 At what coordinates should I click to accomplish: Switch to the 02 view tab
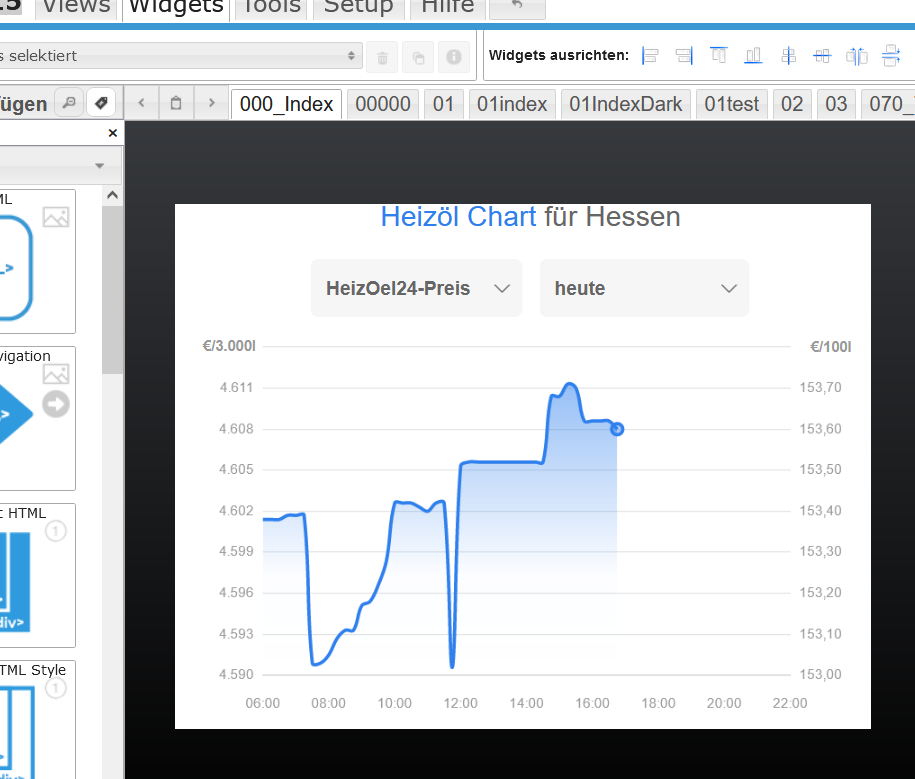pos(792,104)
